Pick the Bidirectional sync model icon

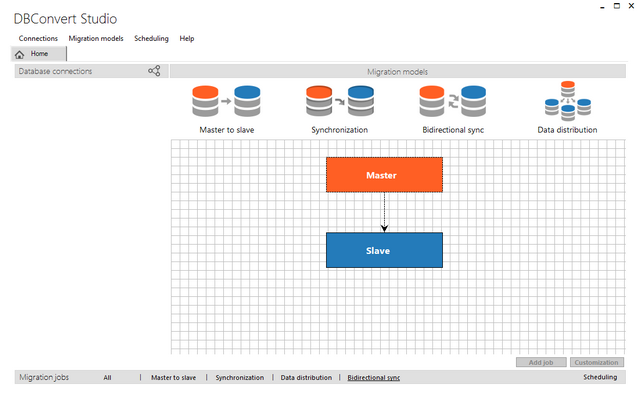coord(453,102)
